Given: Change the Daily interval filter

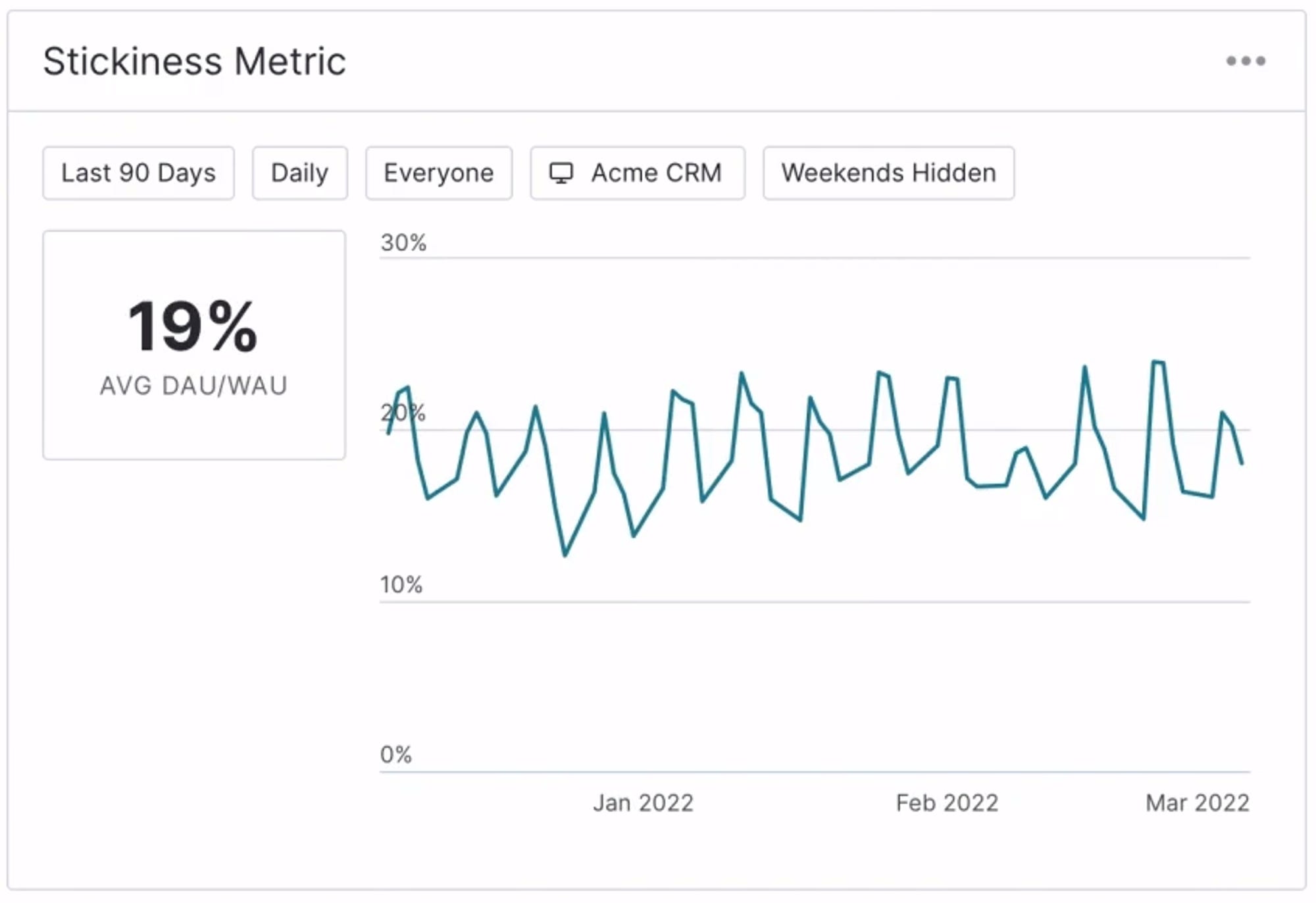Looking at the screenshot, I should (299, 173).
